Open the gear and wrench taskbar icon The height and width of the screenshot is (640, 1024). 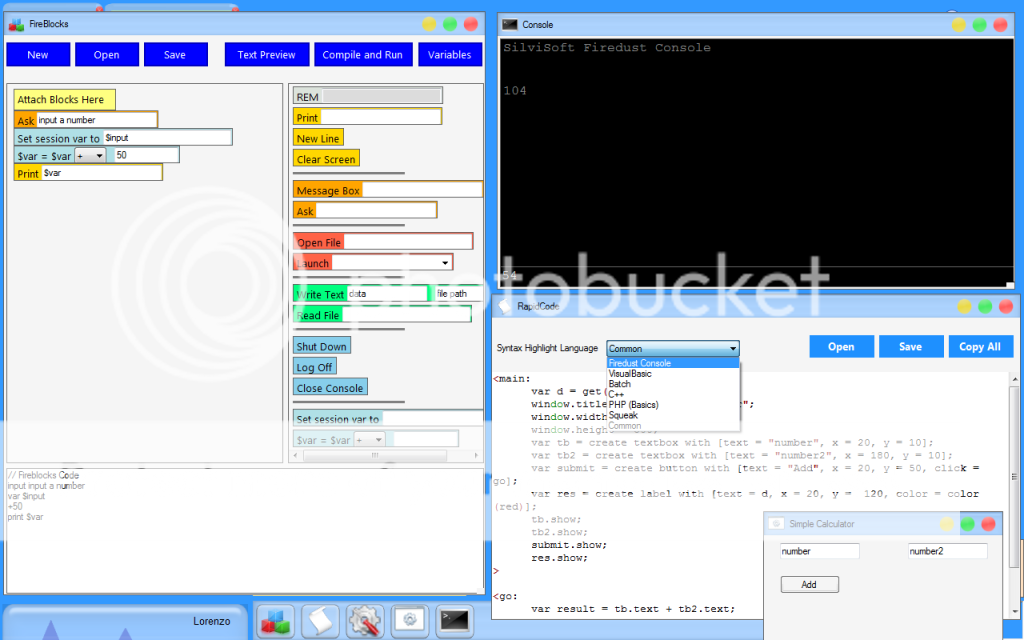point(365,621)
